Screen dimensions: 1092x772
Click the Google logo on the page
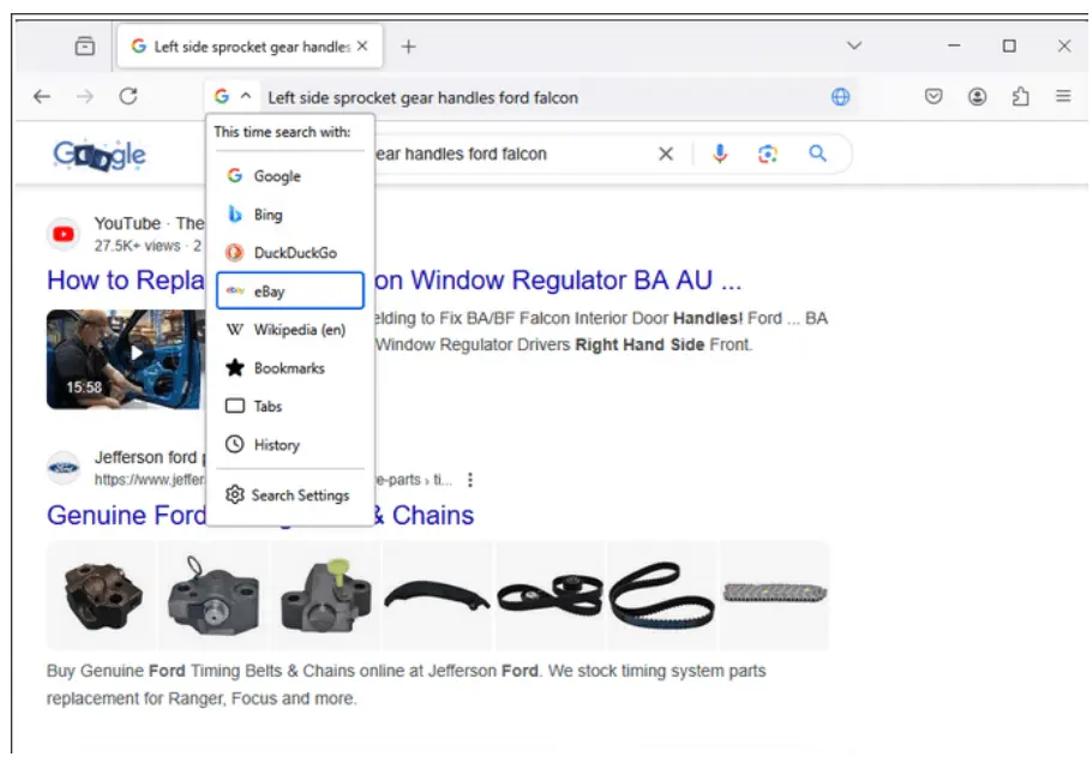pyautogui.click(x=100, y=155)
